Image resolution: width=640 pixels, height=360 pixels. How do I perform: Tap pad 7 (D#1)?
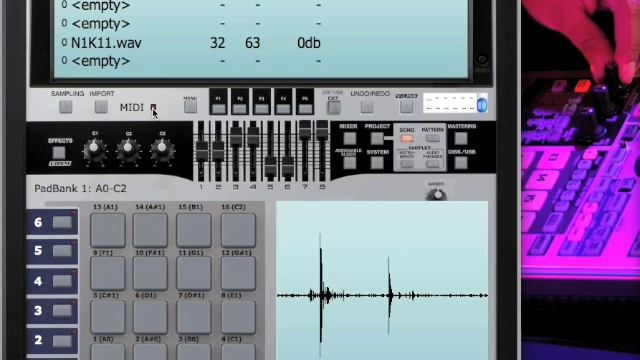pyautogui.click(x=194, y=317)
